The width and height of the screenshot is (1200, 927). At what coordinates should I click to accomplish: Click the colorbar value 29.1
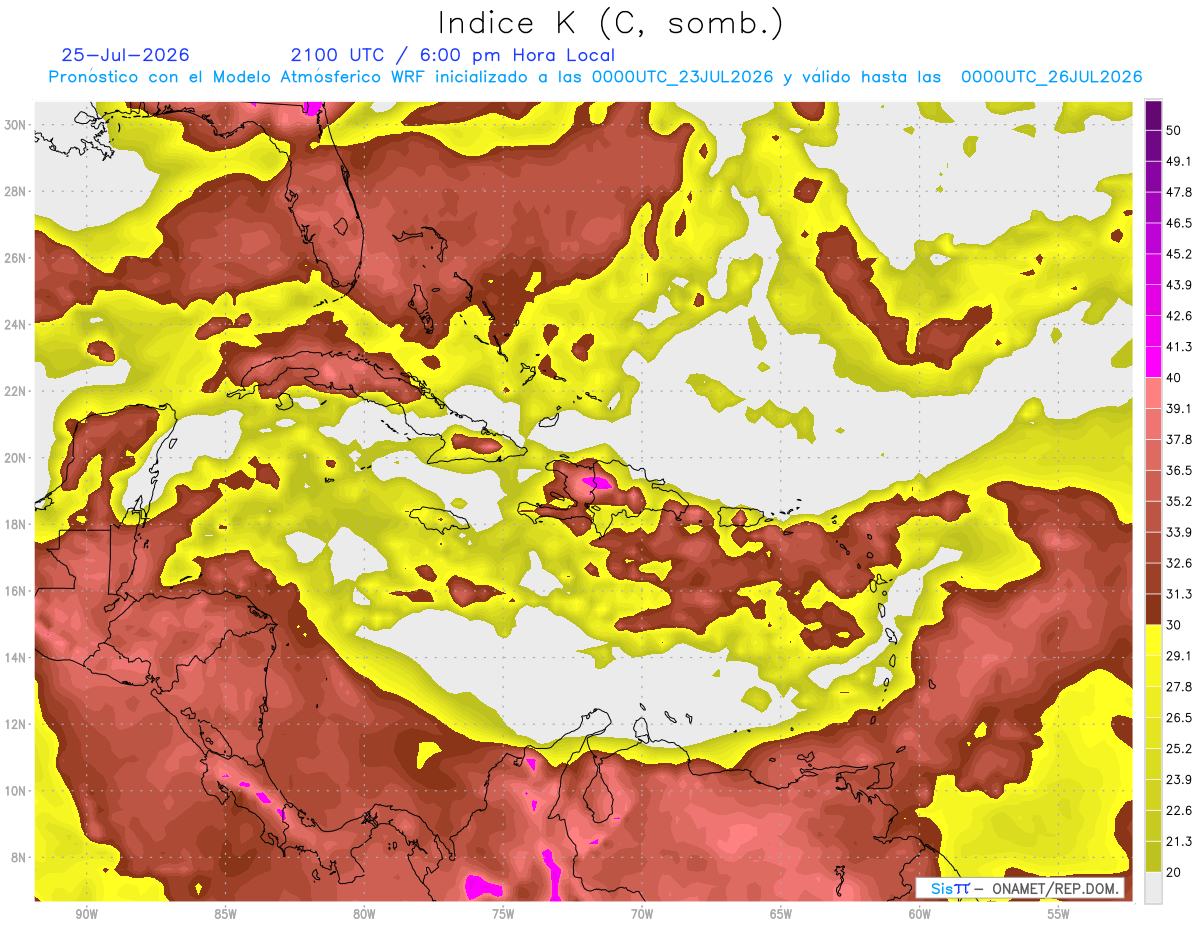click(x=1179, y=656)
